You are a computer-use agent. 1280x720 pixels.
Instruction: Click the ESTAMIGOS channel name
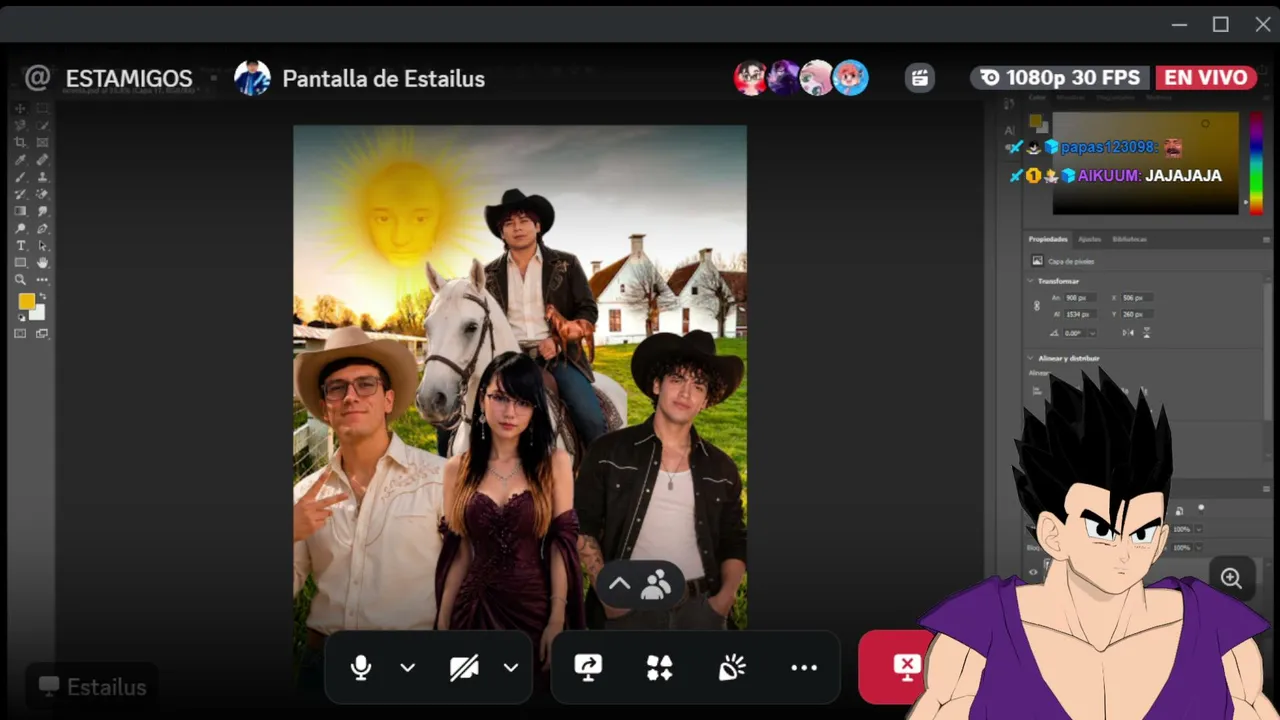pyautogui.click(x=129, y=79)
